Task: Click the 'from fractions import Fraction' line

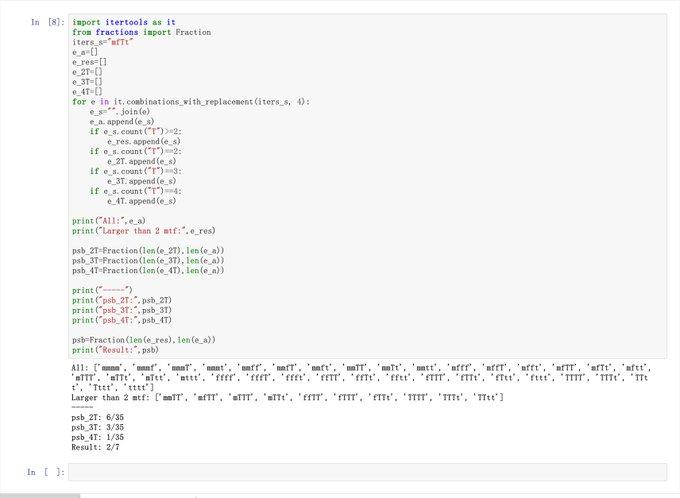Action: point(141,32)
